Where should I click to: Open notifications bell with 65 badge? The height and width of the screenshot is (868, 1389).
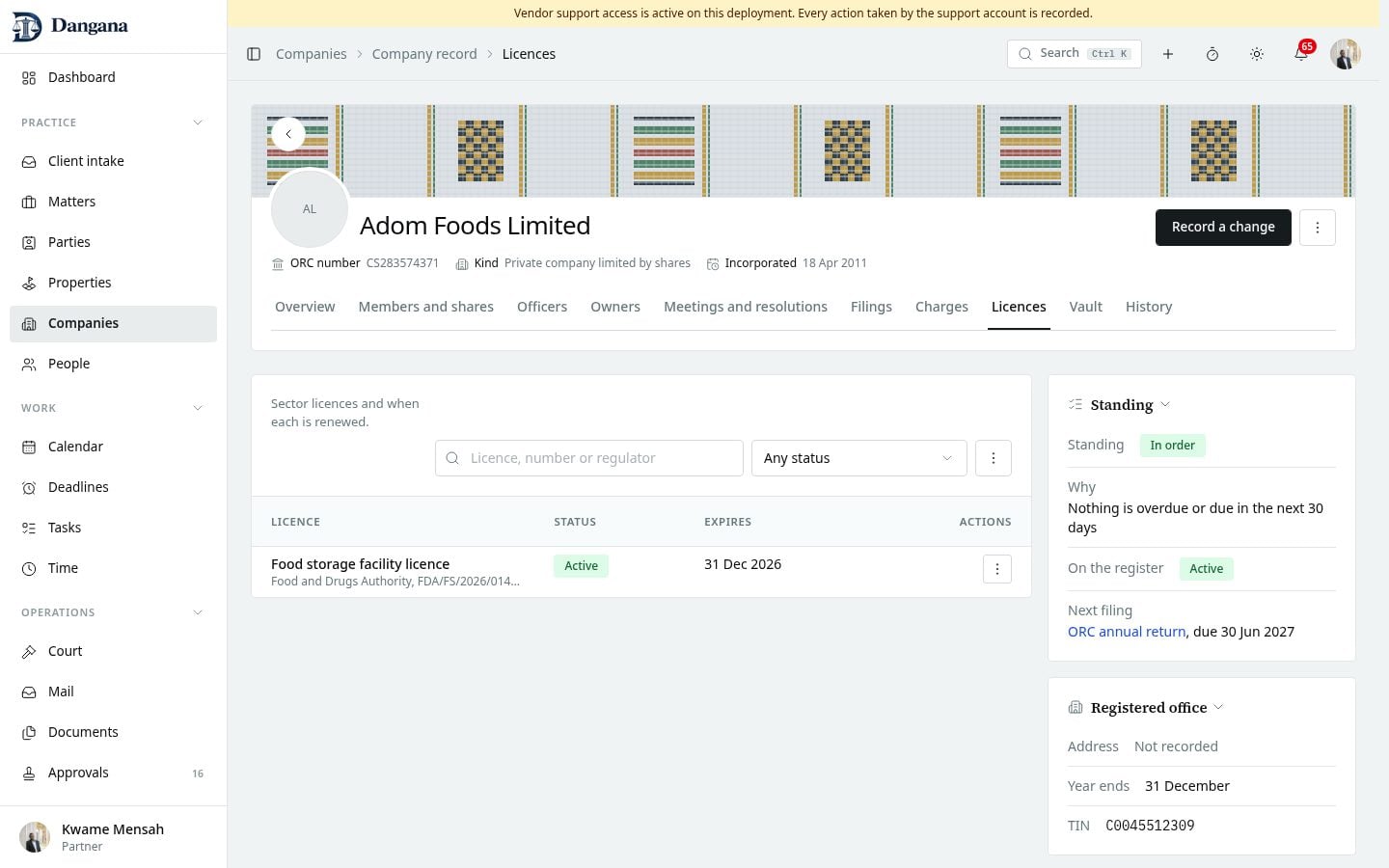point(1301,54)
